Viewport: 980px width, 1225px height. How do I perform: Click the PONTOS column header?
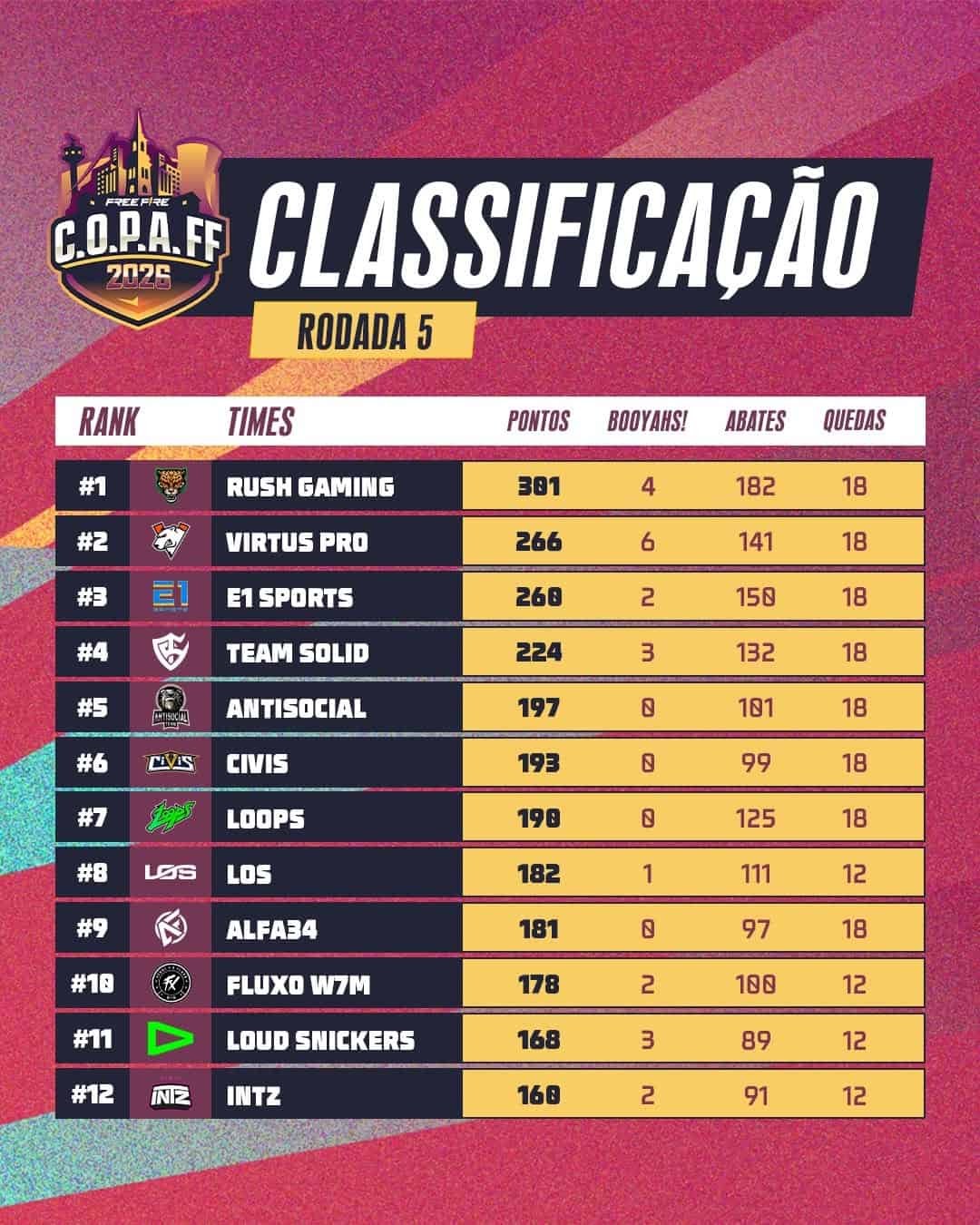click(x=538, y=422)
